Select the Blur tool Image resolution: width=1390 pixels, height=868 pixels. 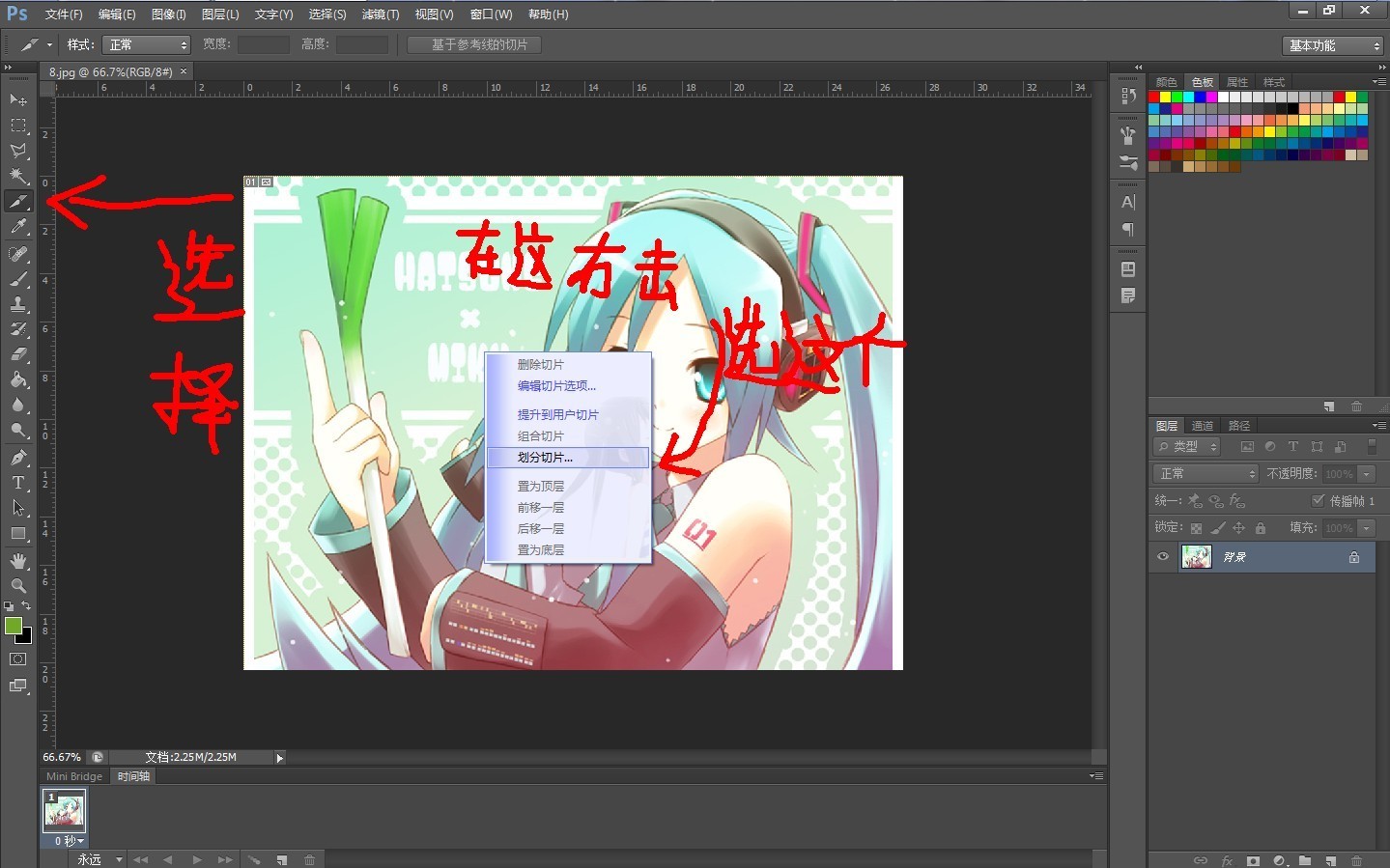(18, 405)
